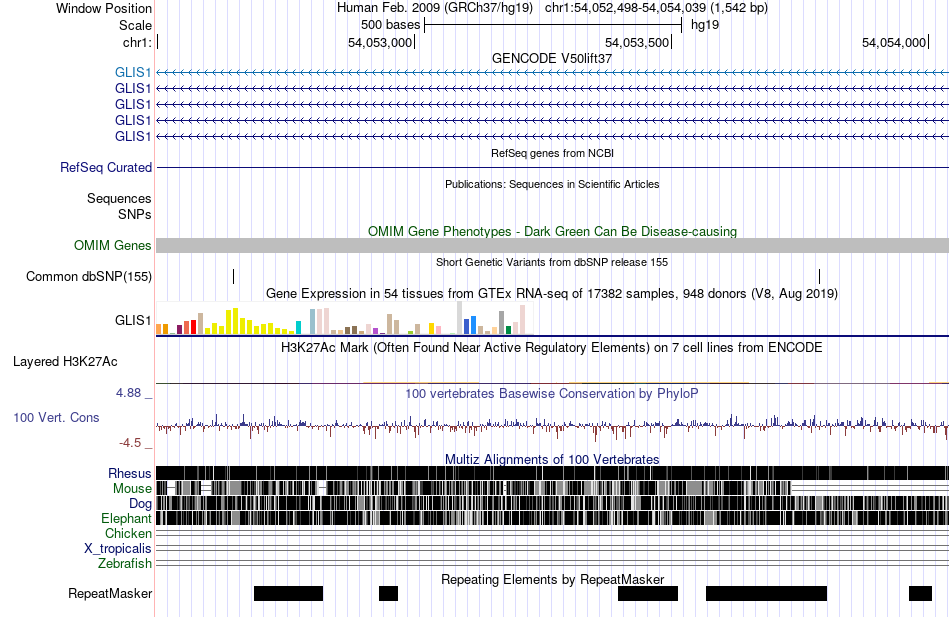Click the 54,053,500 ruler position
The image size is (950, 617).
pos(637,42)
